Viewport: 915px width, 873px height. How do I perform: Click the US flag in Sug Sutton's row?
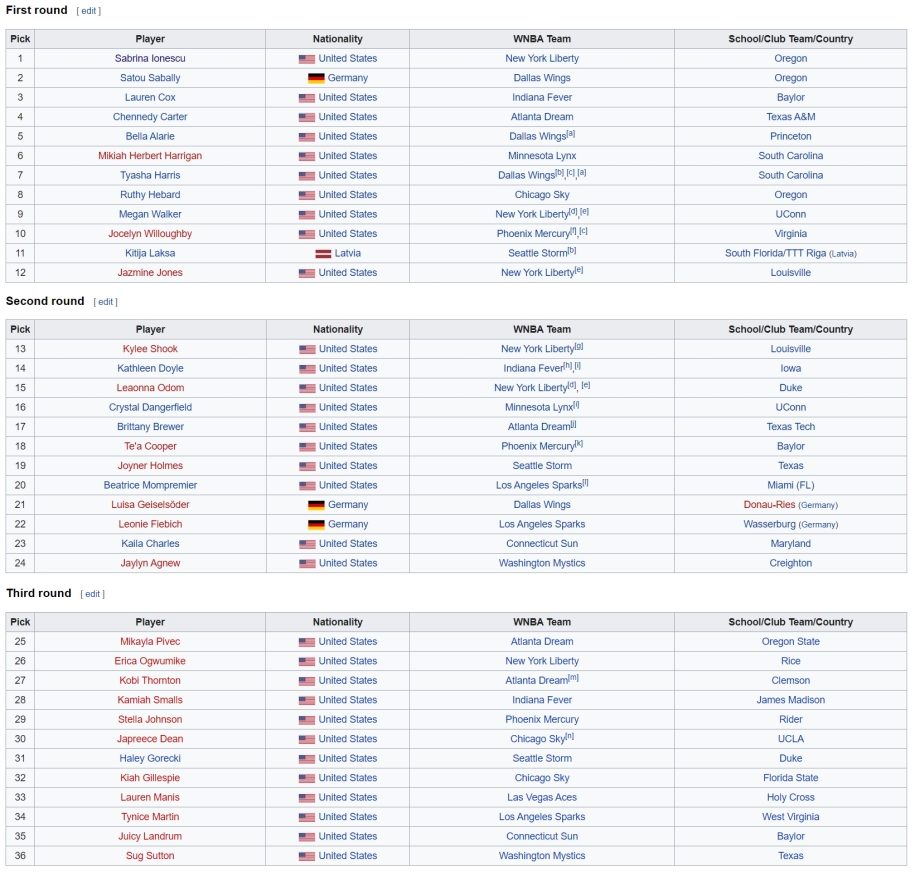(x=306, y=857)
